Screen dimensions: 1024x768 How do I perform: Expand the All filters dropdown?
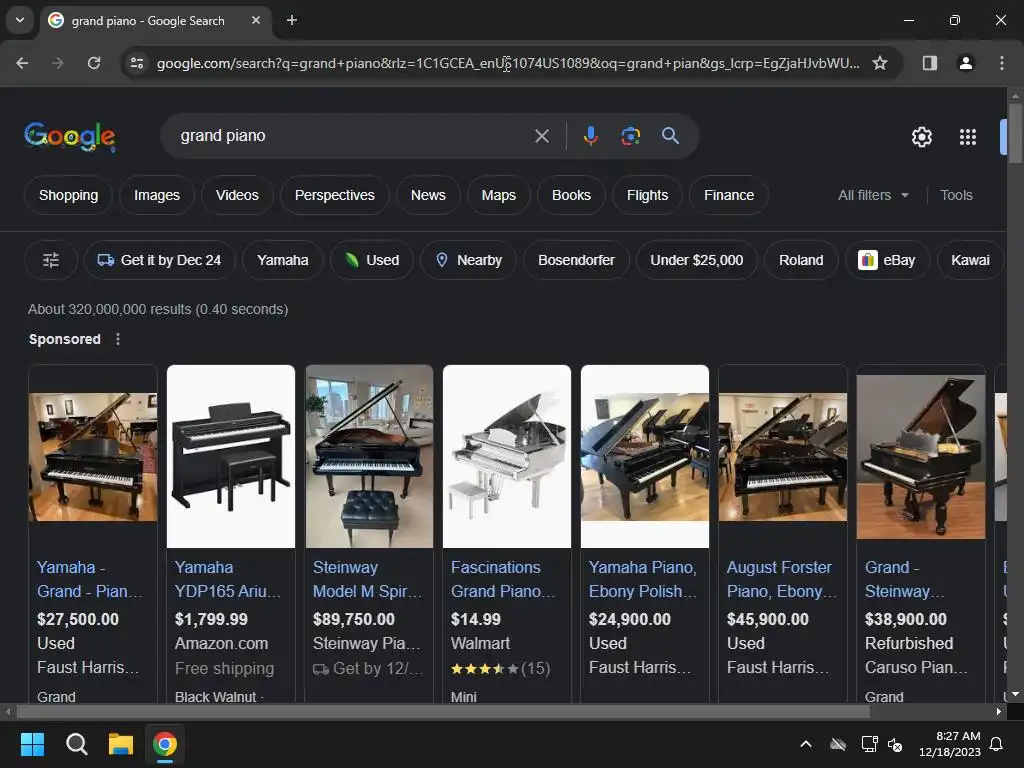(x=873, y=195)
